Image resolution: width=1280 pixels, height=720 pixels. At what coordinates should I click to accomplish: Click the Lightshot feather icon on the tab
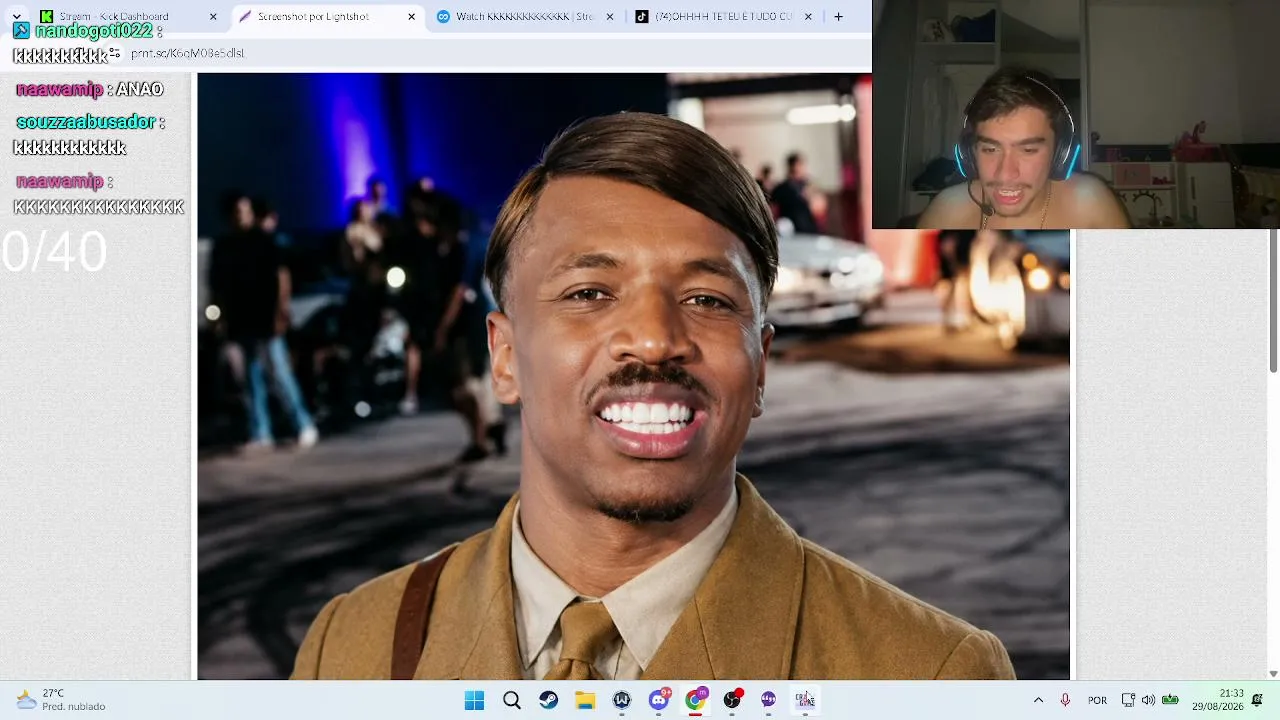coord(245,17)
